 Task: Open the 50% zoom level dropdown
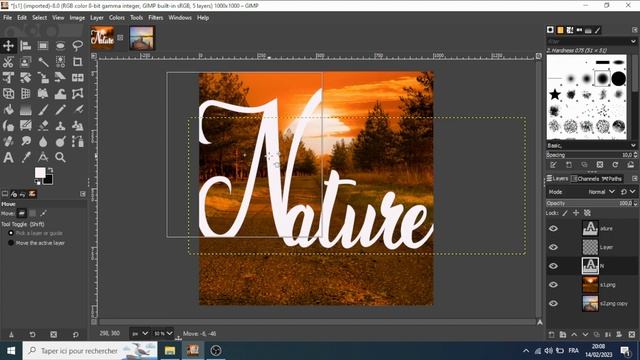[163, 333]
